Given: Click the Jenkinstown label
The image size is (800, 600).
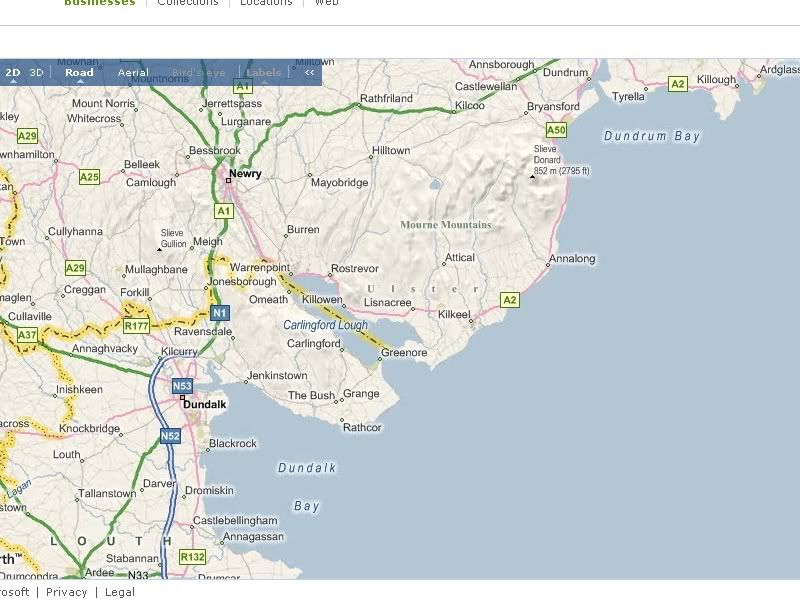Looking at the screenshot, I should click(277, 376).
